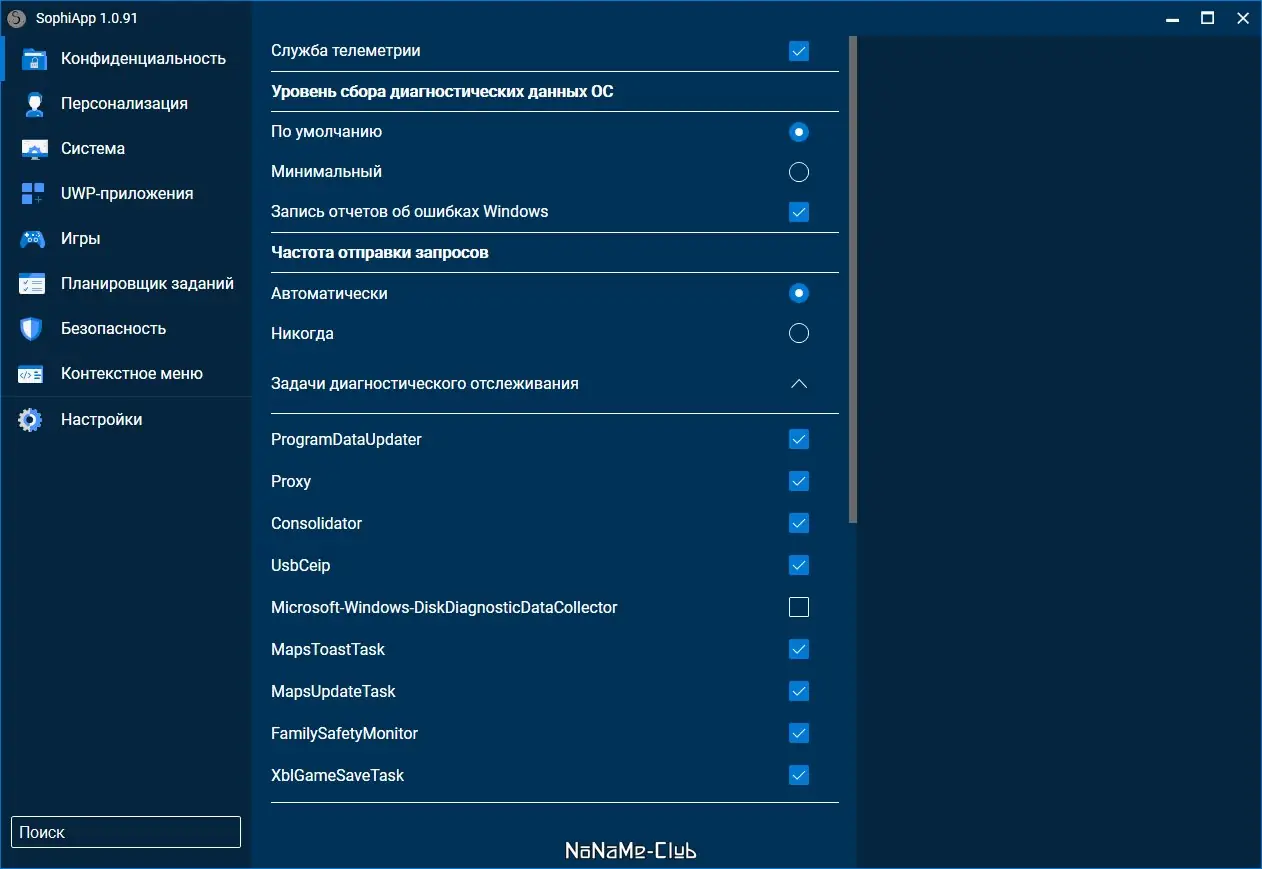This screenshot has width=1262, height=869.
Task: Click the vertical scrollbar thumb
Action: [x=853, y=280]
